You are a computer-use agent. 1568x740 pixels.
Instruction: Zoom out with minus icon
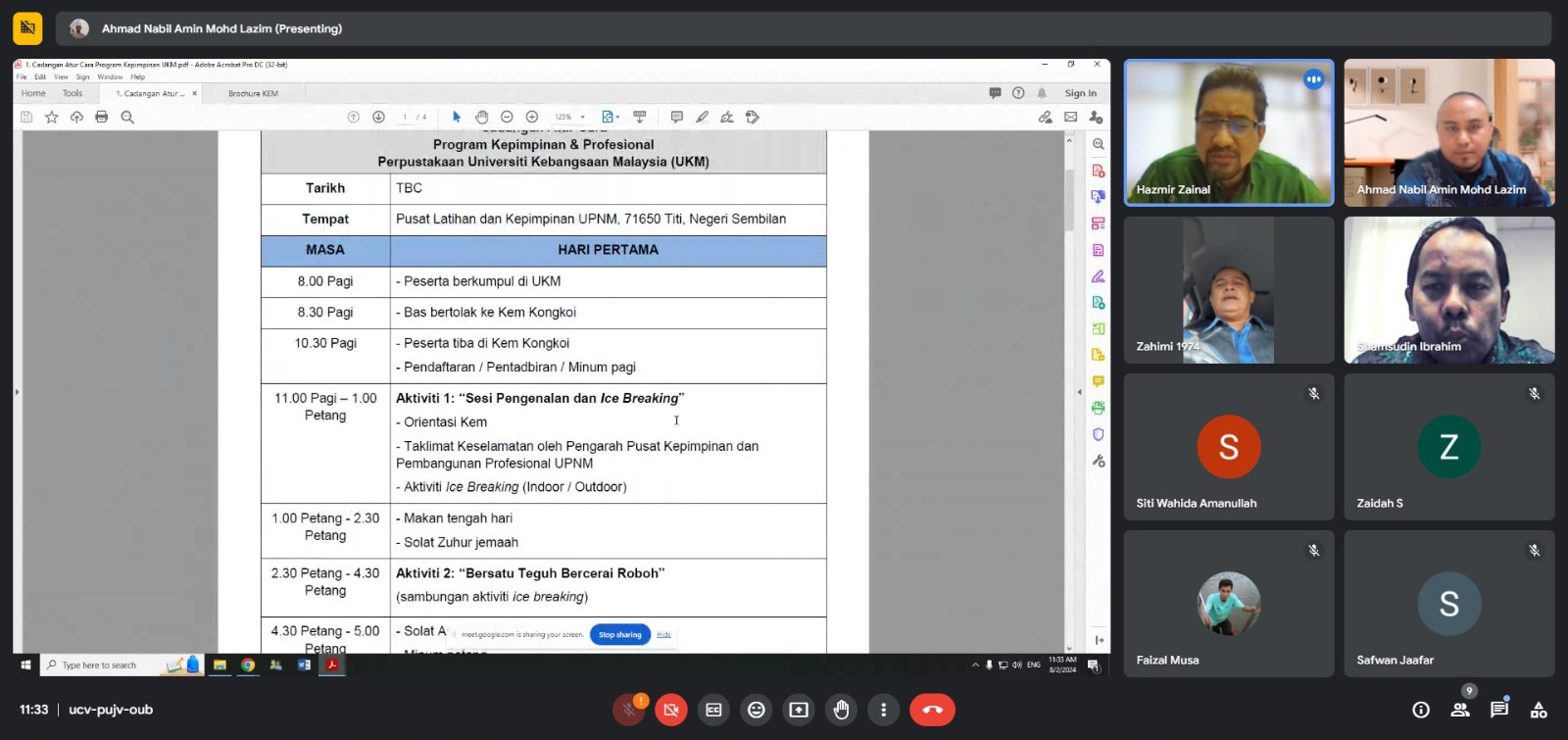click(x=507, y=117)
